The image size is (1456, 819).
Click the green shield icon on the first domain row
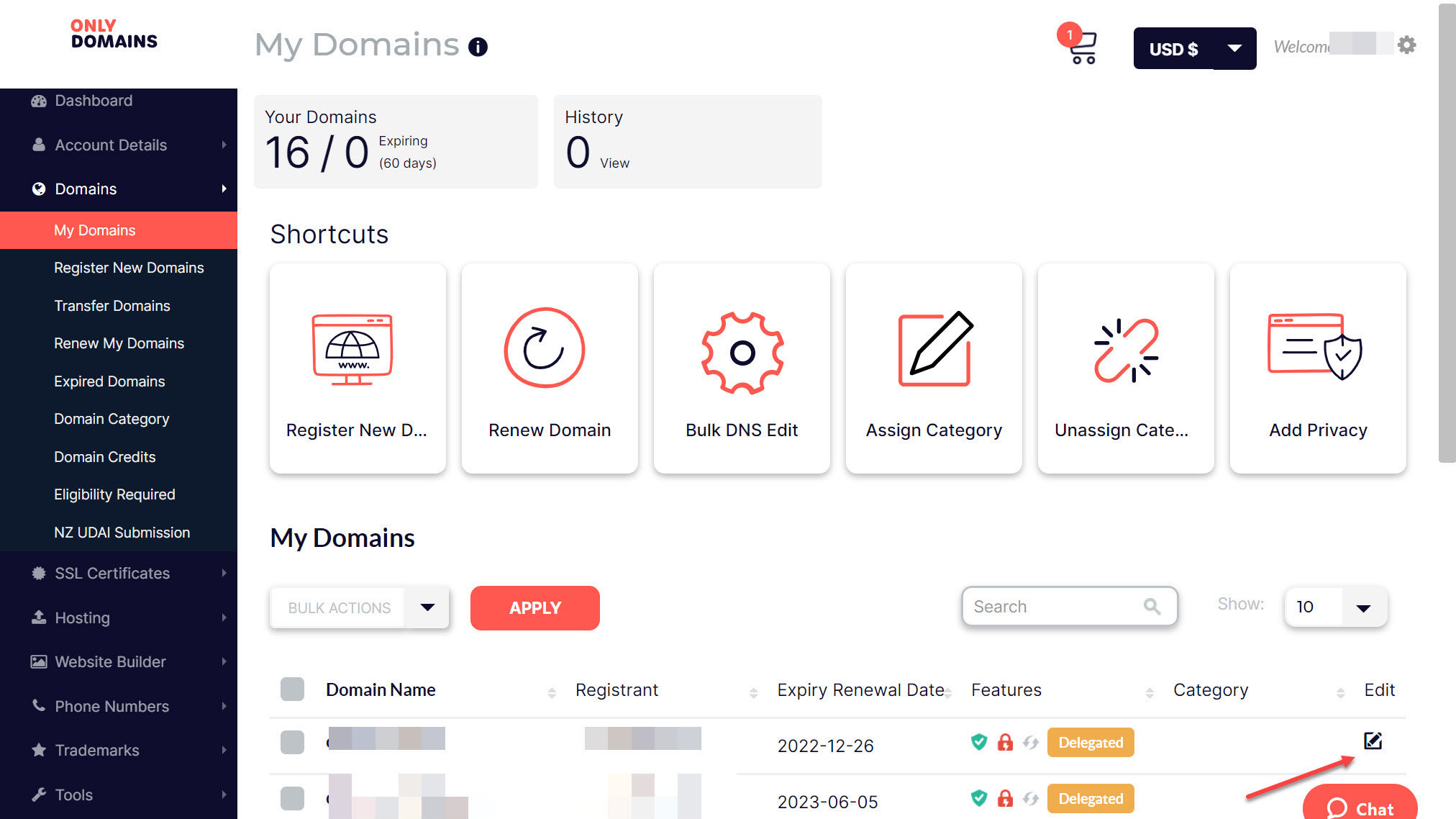point(979,742)
